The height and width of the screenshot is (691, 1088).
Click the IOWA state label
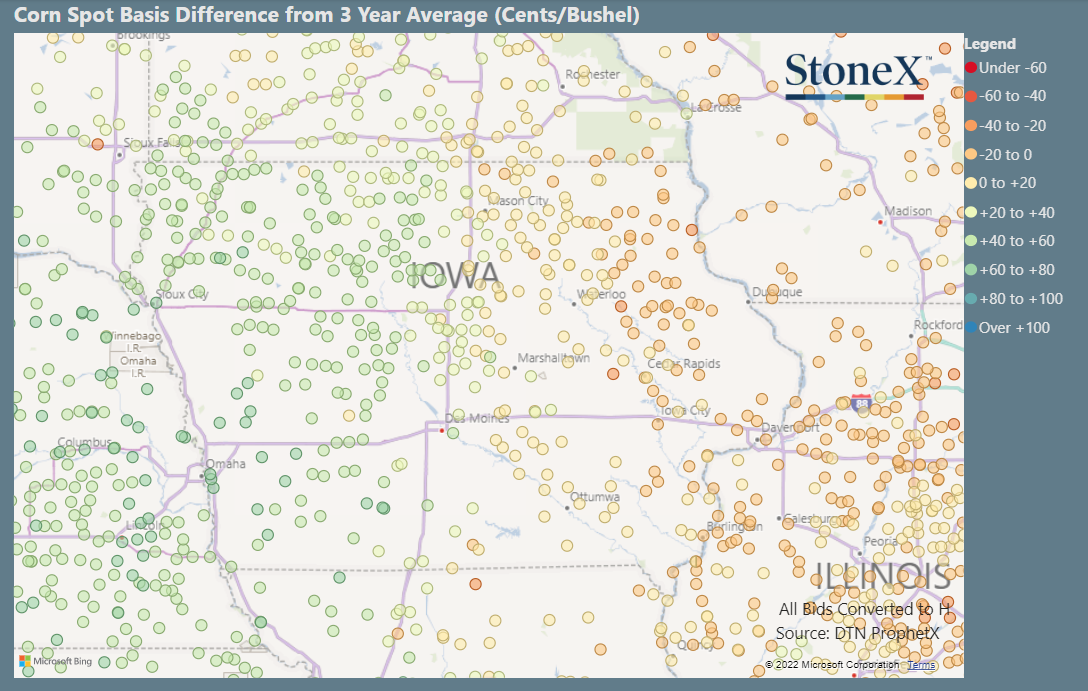453,275
